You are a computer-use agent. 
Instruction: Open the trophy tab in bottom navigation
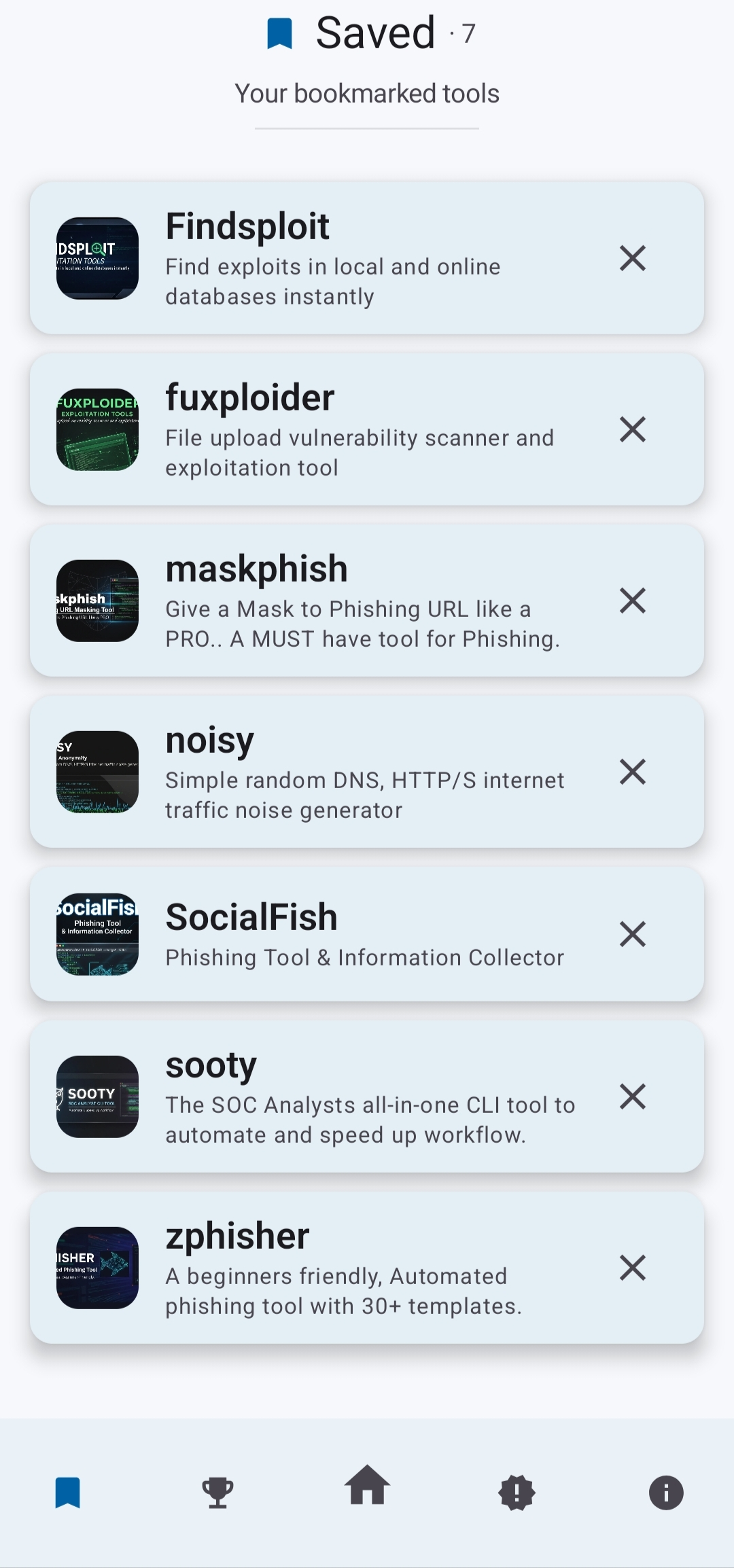coord(217,1493)
